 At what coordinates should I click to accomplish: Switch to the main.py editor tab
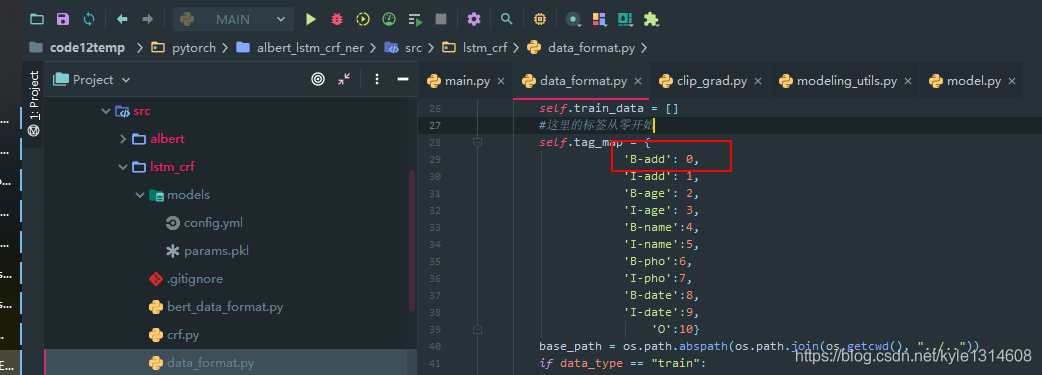click(x=467, y=81)
